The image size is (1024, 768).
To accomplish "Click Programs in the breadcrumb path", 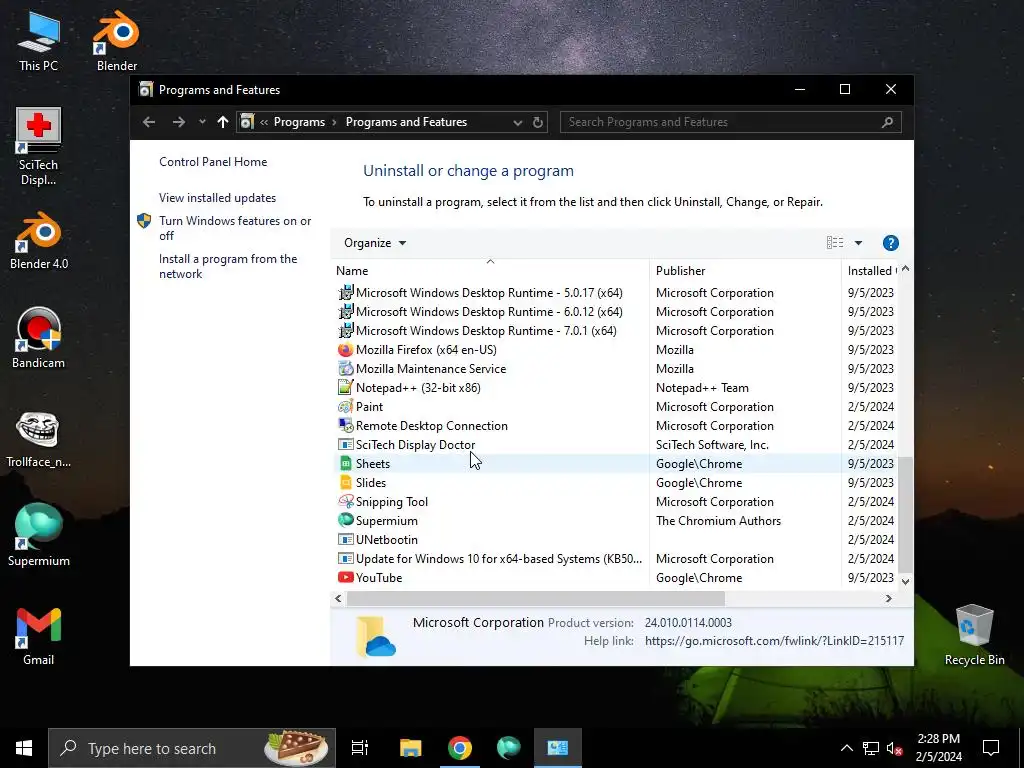I will pyautogui.click(x=299, y=122).
